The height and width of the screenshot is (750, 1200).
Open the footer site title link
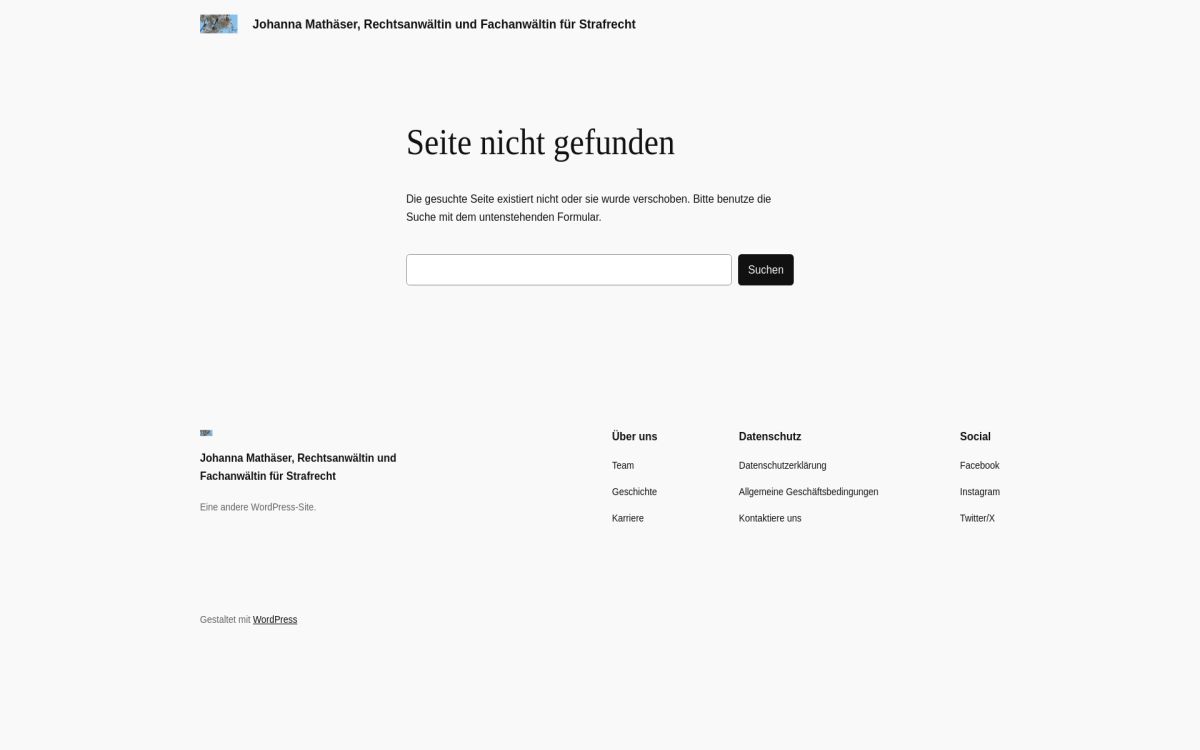click(x=298, y=467)
